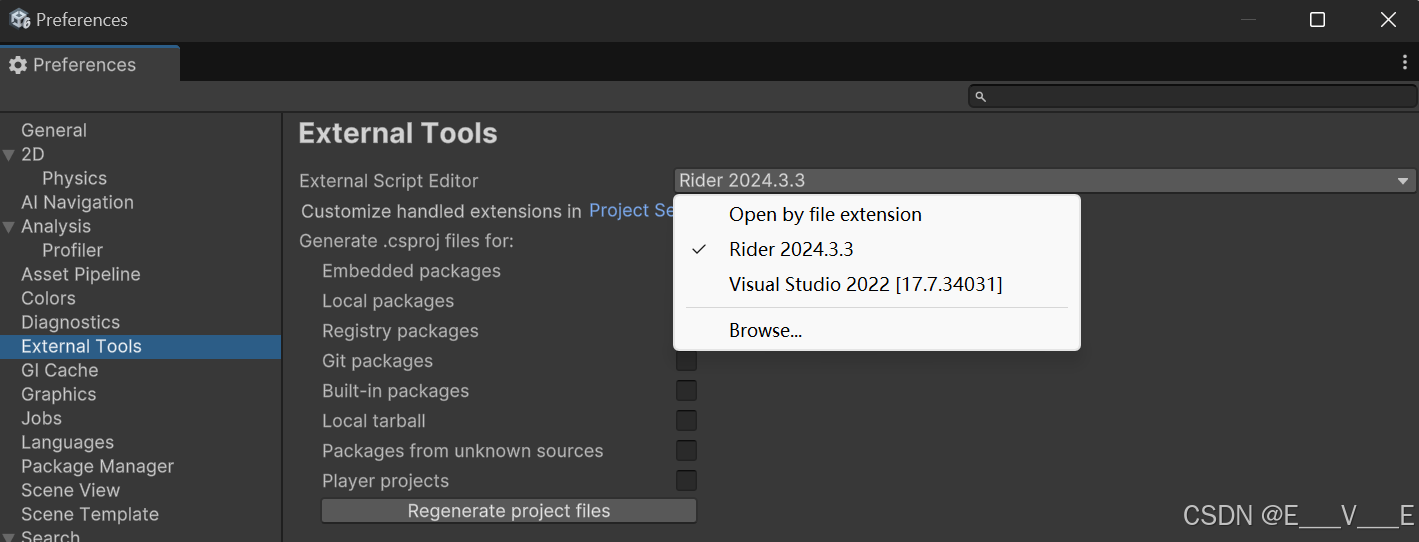The image size is (1419, 542).
Task: Open Profiler preferences
Action: (72, 251)
